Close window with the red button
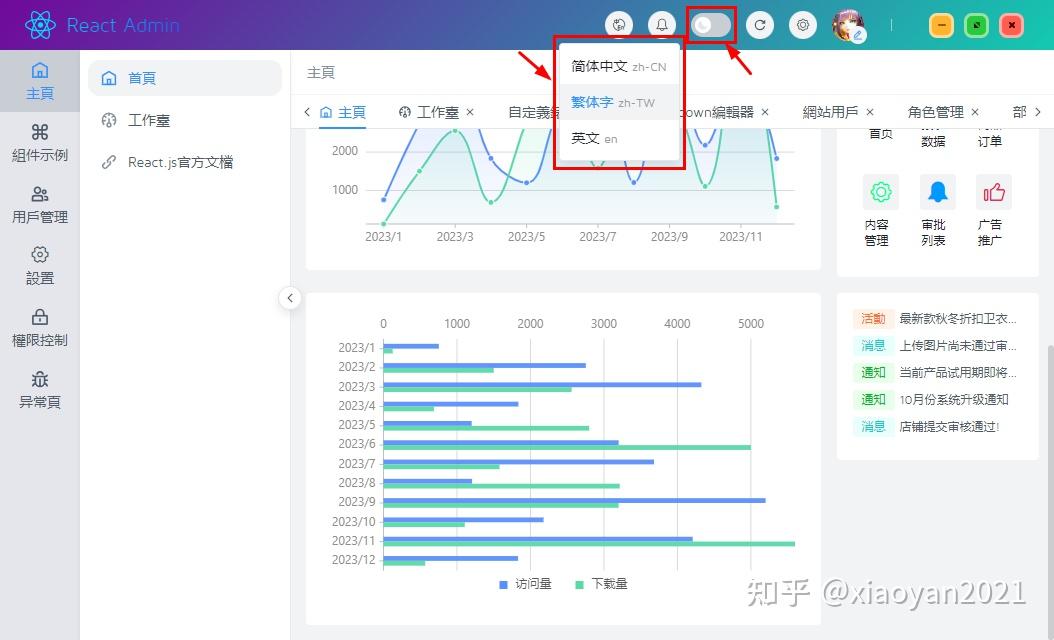The height and width of the screenshot is (640, 1054). click(x=1012, y=26)
